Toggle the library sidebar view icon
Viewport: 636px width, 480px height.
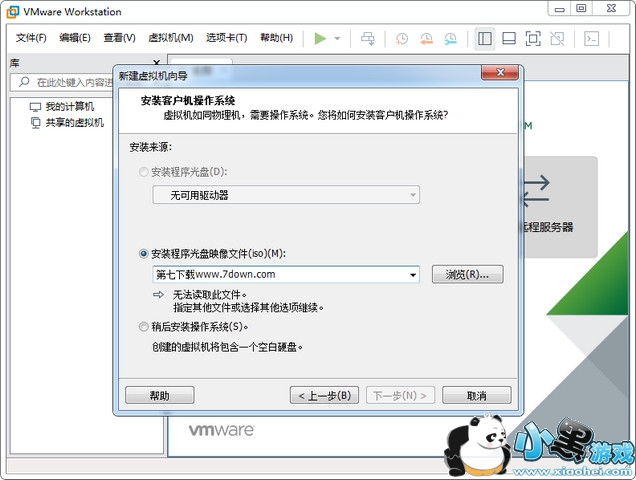[485, 39]
